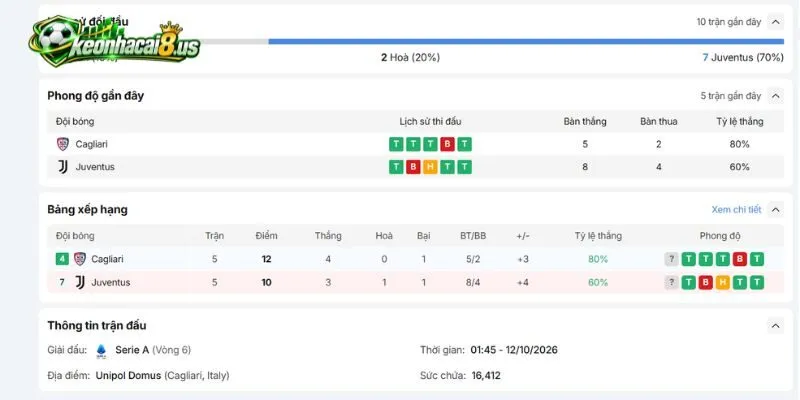Screen dimensions: 800x400
Task: Click the Unipol Domus venue name
Action: 128,376
